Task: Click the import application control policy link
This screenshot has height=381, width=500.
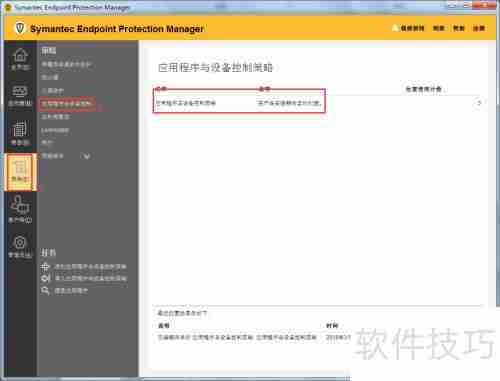Action: (90, 278)
